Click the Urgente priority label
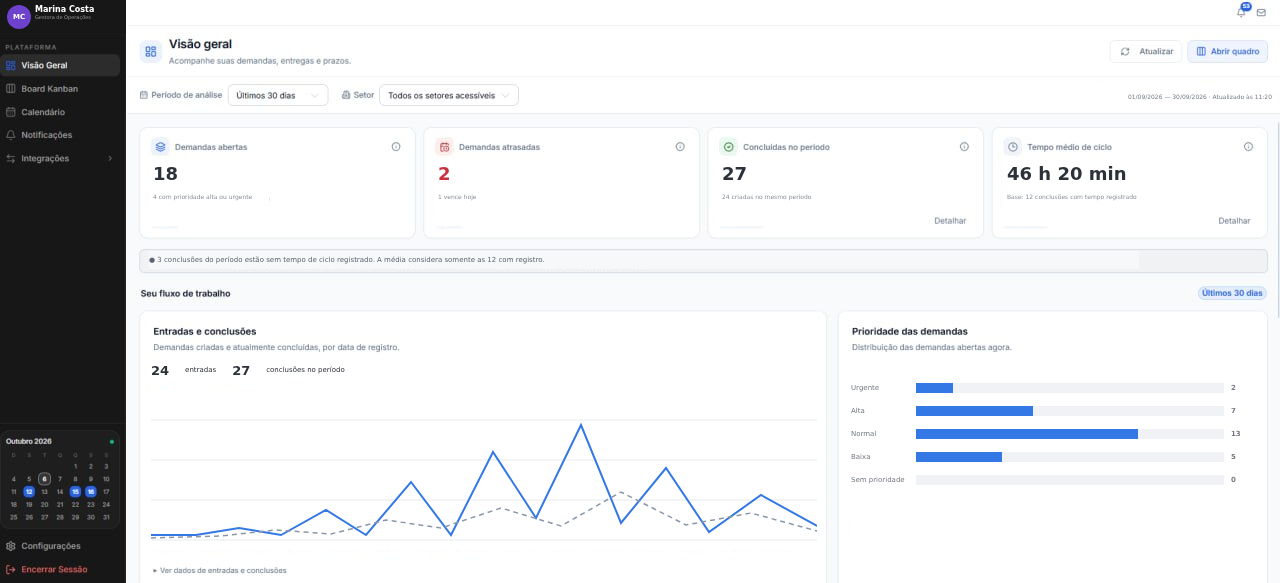 point(865,388)
